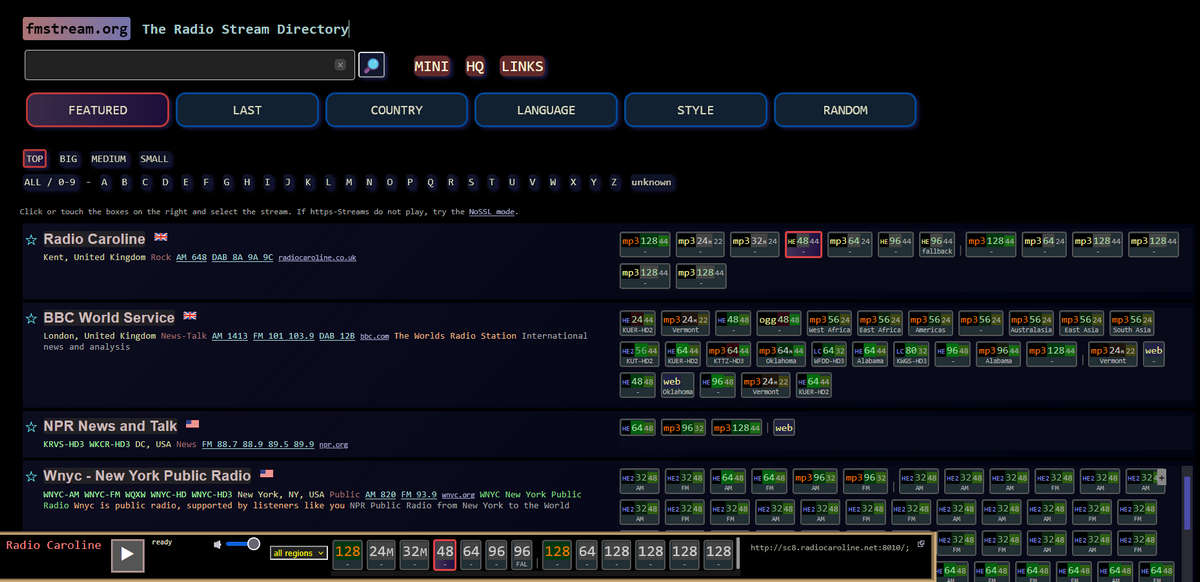Select BBC East Africa mp3 stream box
The height and width of the screenshot is (582, 1200).
pyautogui.click(x=881, y=323)
